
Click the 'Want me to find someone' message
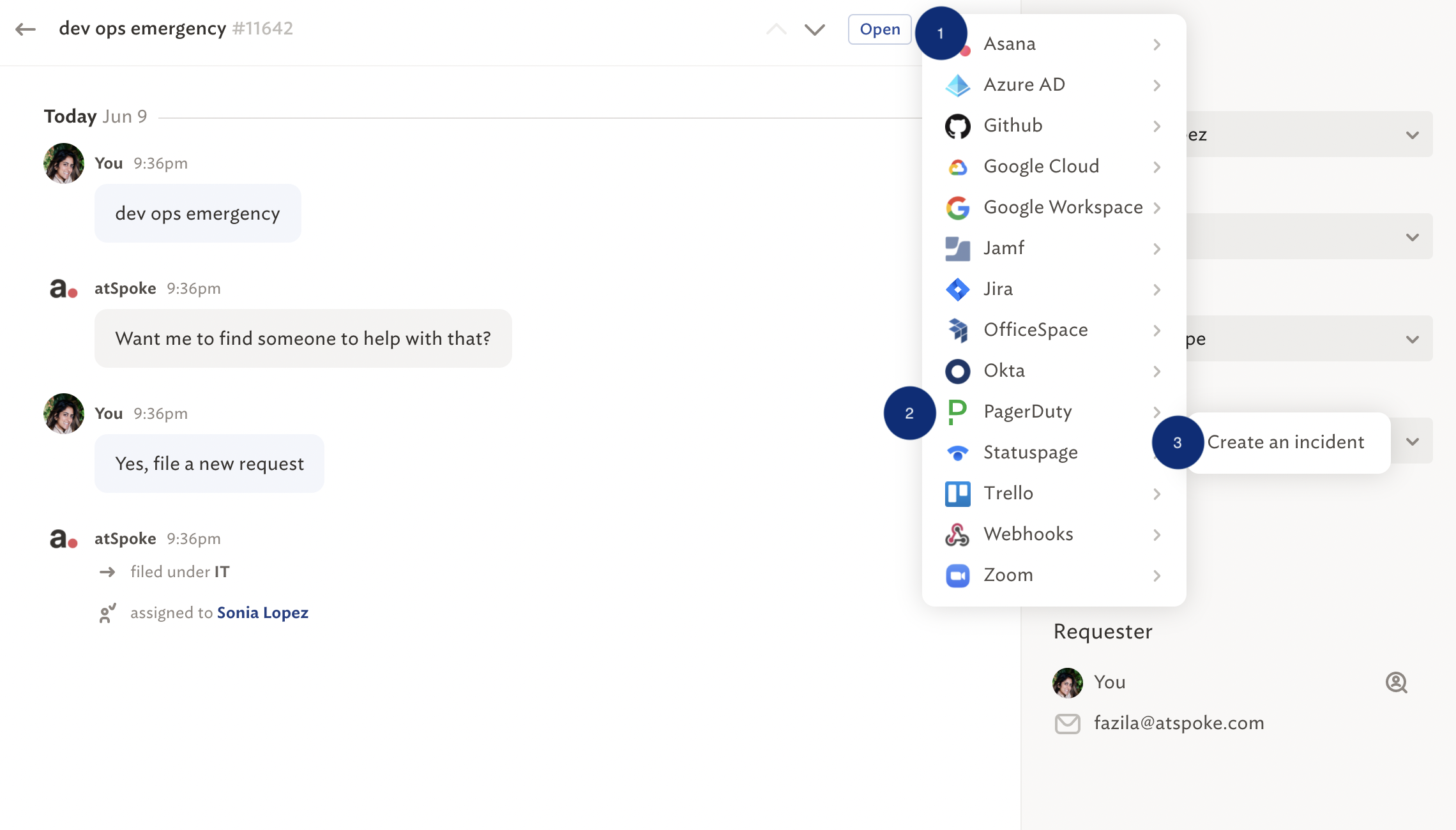(303, 338)
